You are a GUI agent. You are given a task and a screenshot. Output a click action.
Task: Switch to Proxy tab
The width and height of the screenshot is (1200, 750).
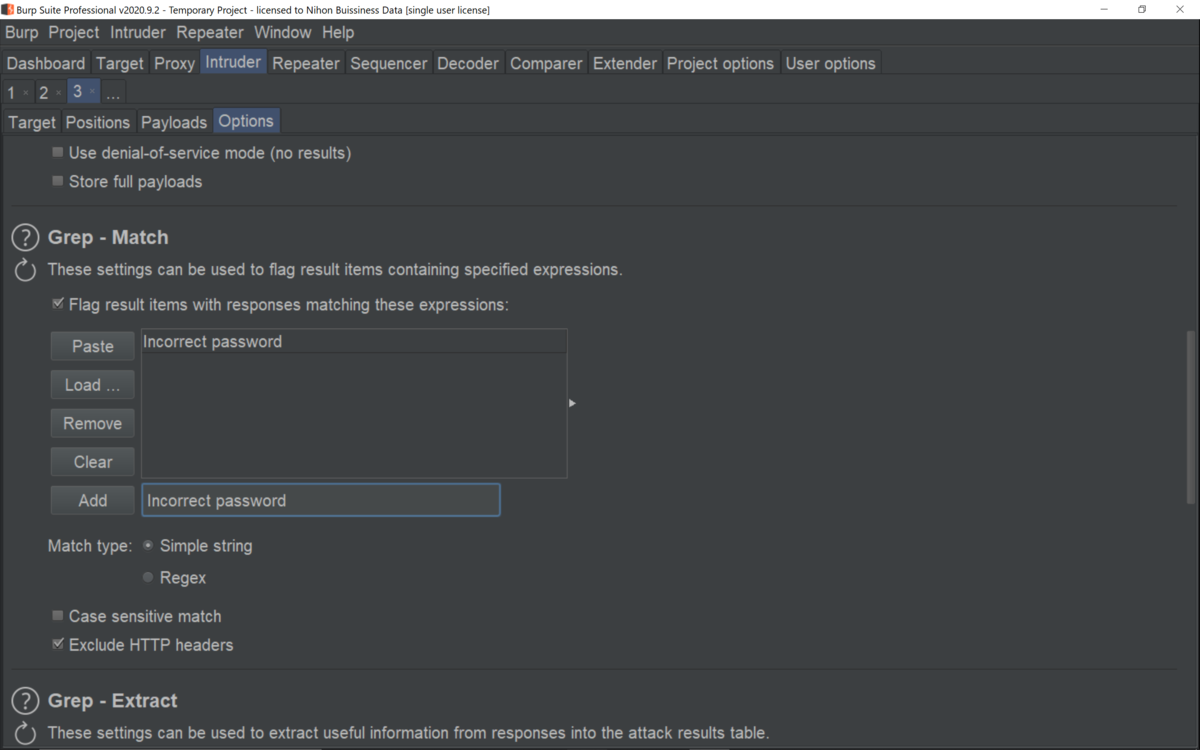(174, 63)
